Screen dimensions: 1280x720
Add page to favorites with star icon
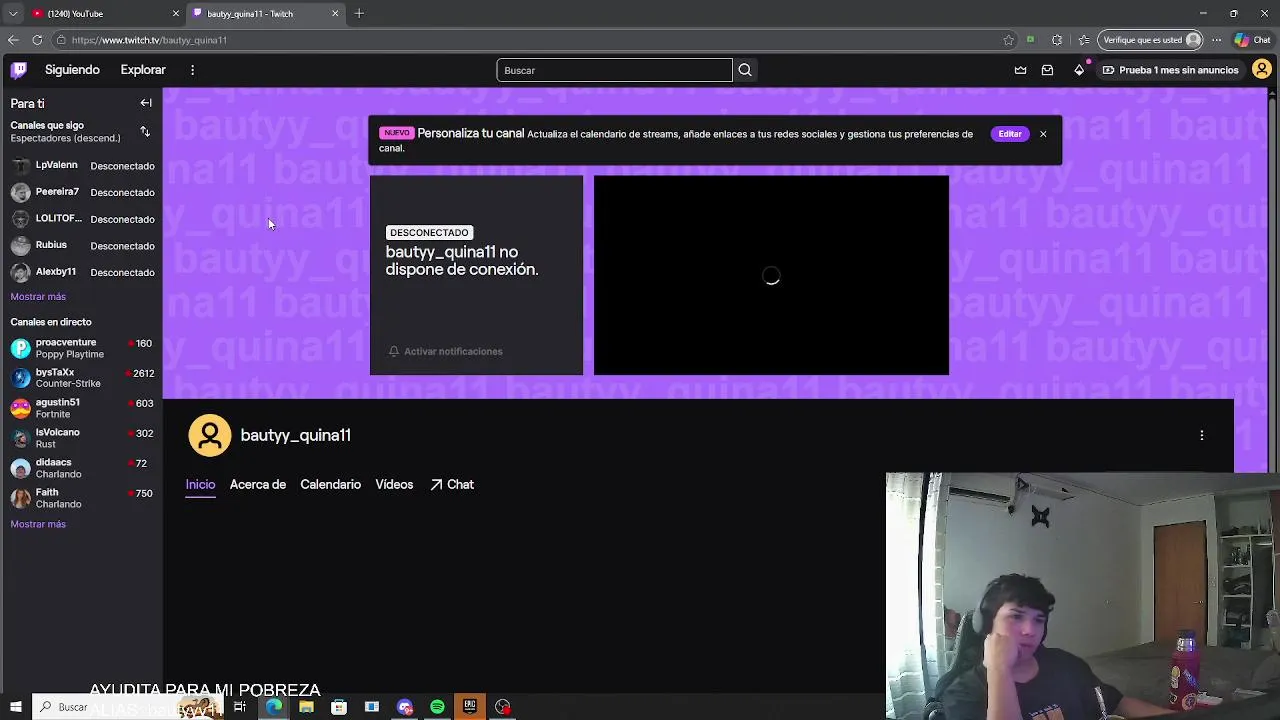point(1009,40)
